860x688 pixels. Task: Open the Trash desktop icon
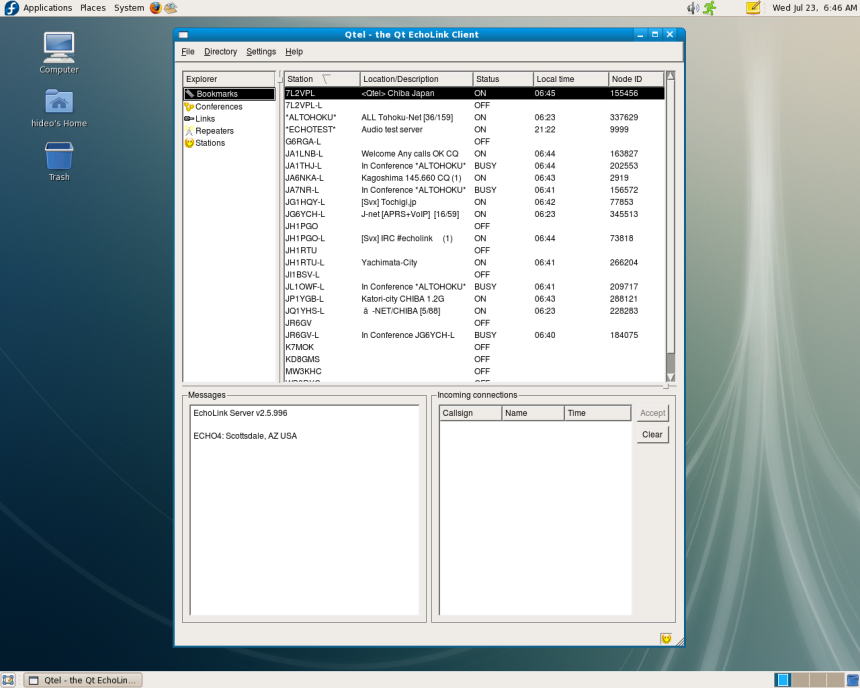59,156
